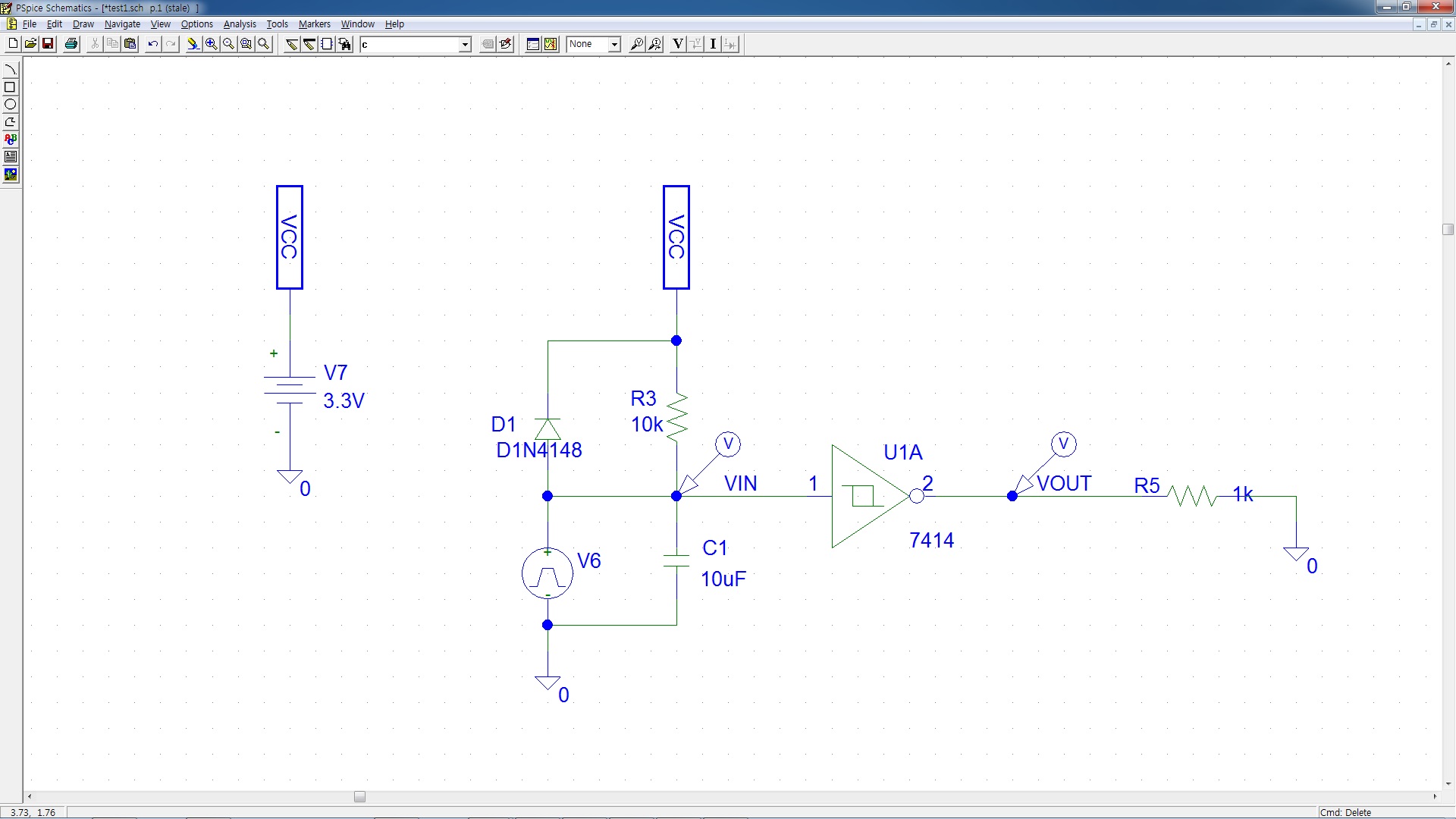Select the D1 diode symbol
This screenshot has height=819, width=1456.
[x=548, y=429]
